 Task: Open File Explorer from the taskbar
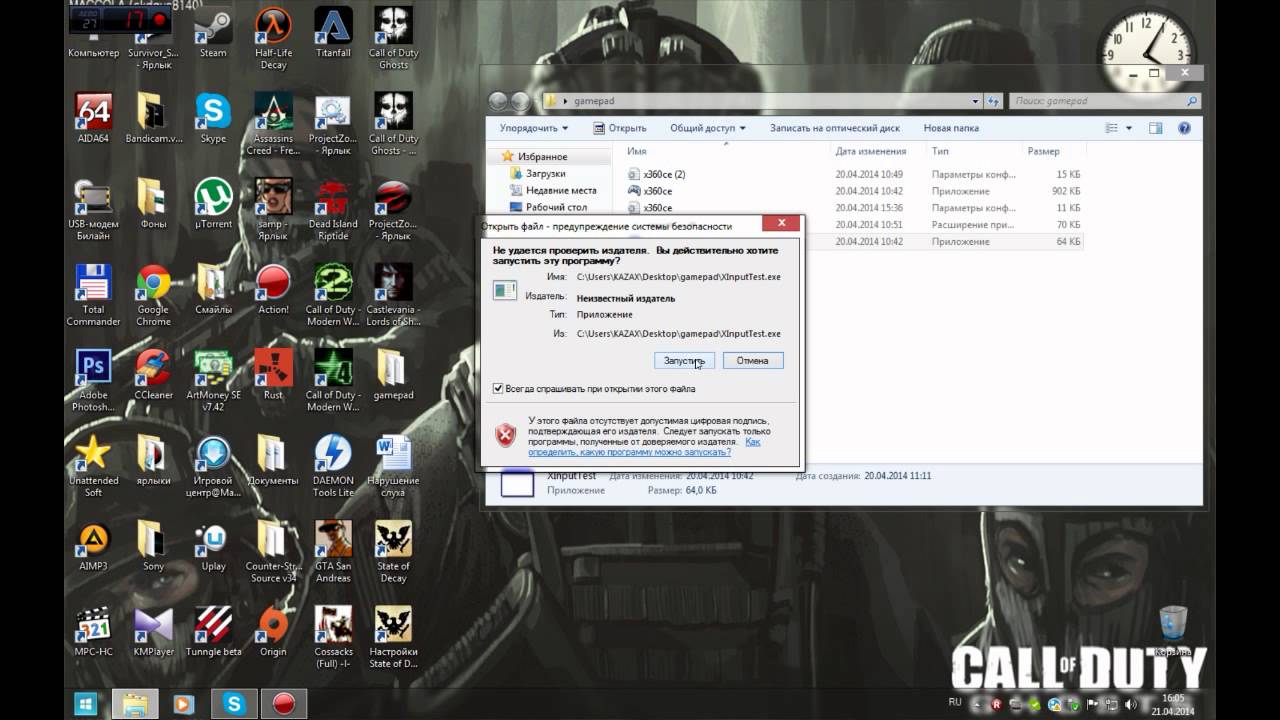click(x=135, y=704)
